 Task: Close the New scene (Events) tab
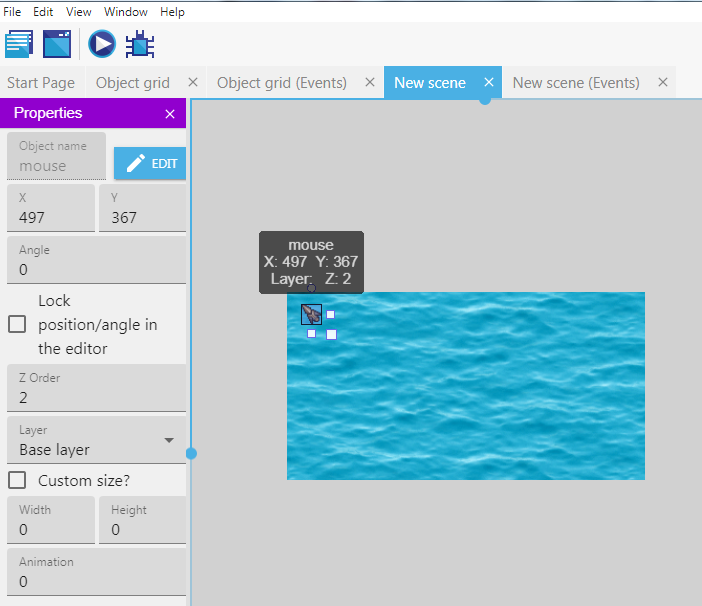pos(663,82)
